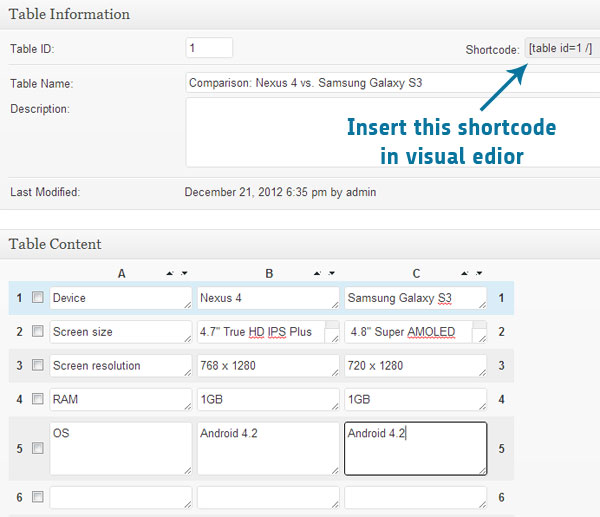This screenshot has width=600, height=517.
Task: Edit the 720 x 1280 cell
Action: 416,365
